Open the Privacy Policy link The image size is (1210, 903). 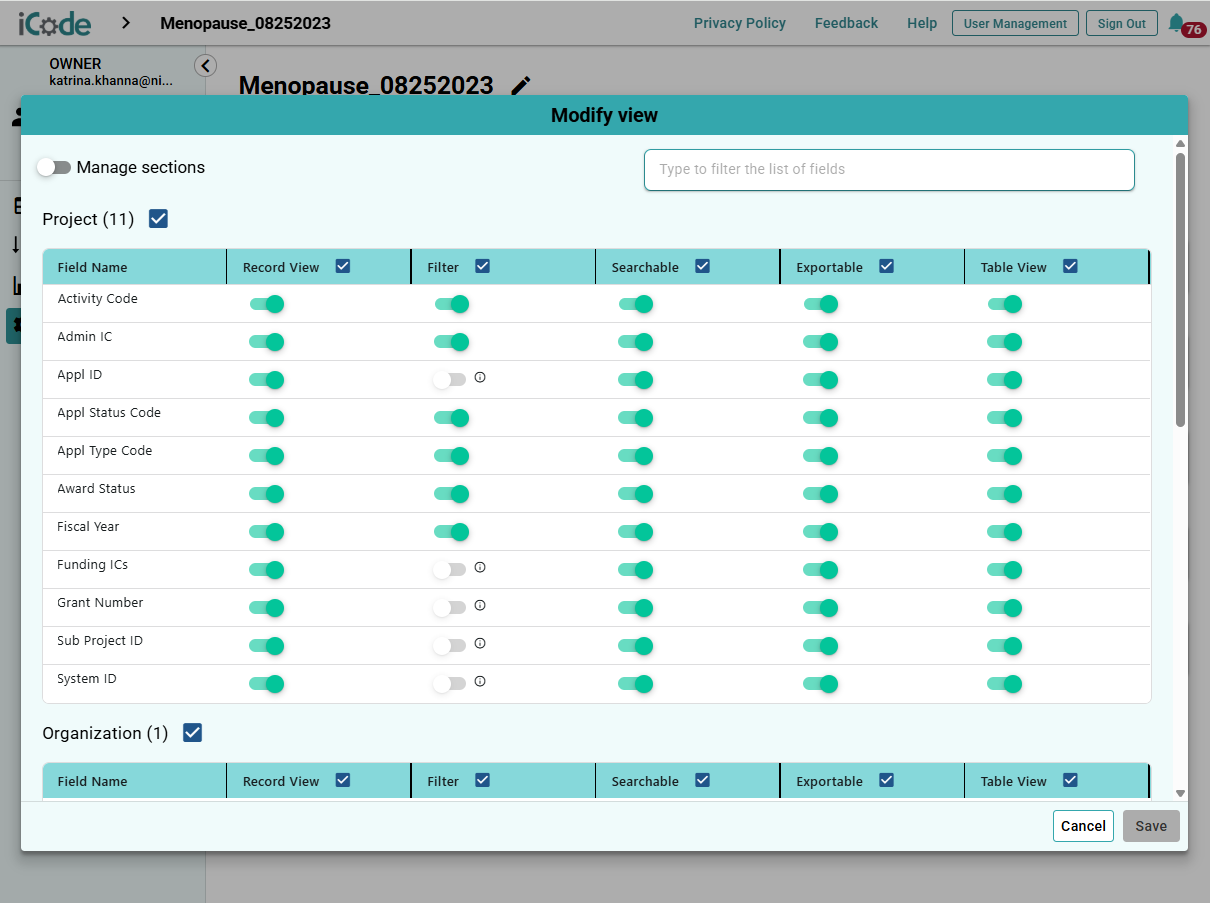pos(740,23)
